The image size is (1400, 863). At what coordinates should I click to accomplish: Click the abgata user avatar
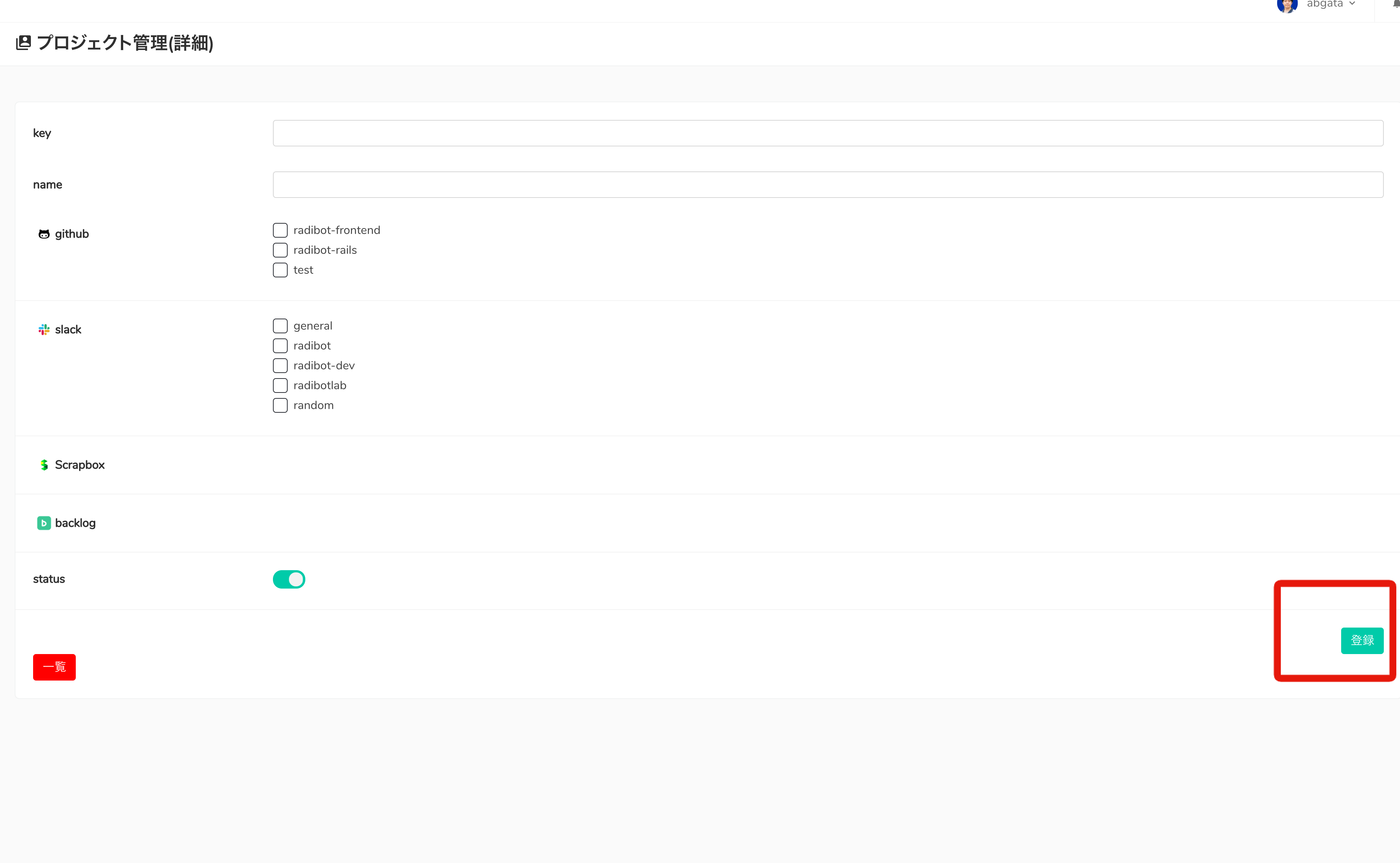click(1287, 5)
